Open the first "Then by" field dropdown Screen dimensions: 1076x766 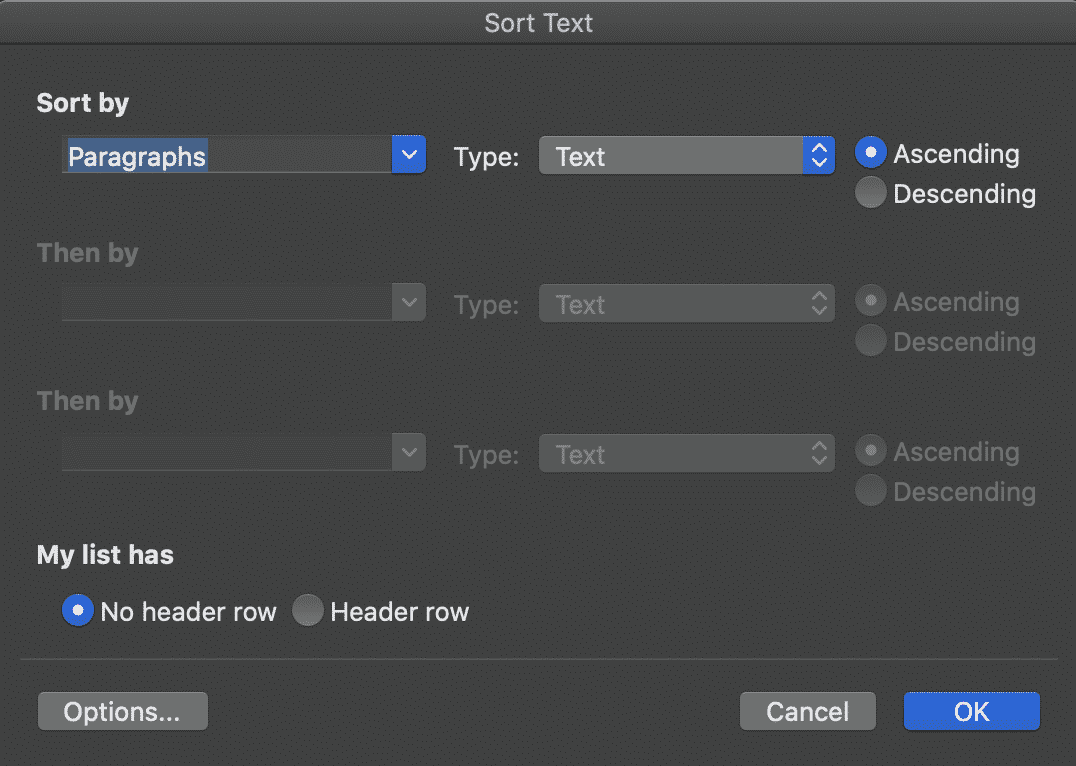(x=409, y=302)
